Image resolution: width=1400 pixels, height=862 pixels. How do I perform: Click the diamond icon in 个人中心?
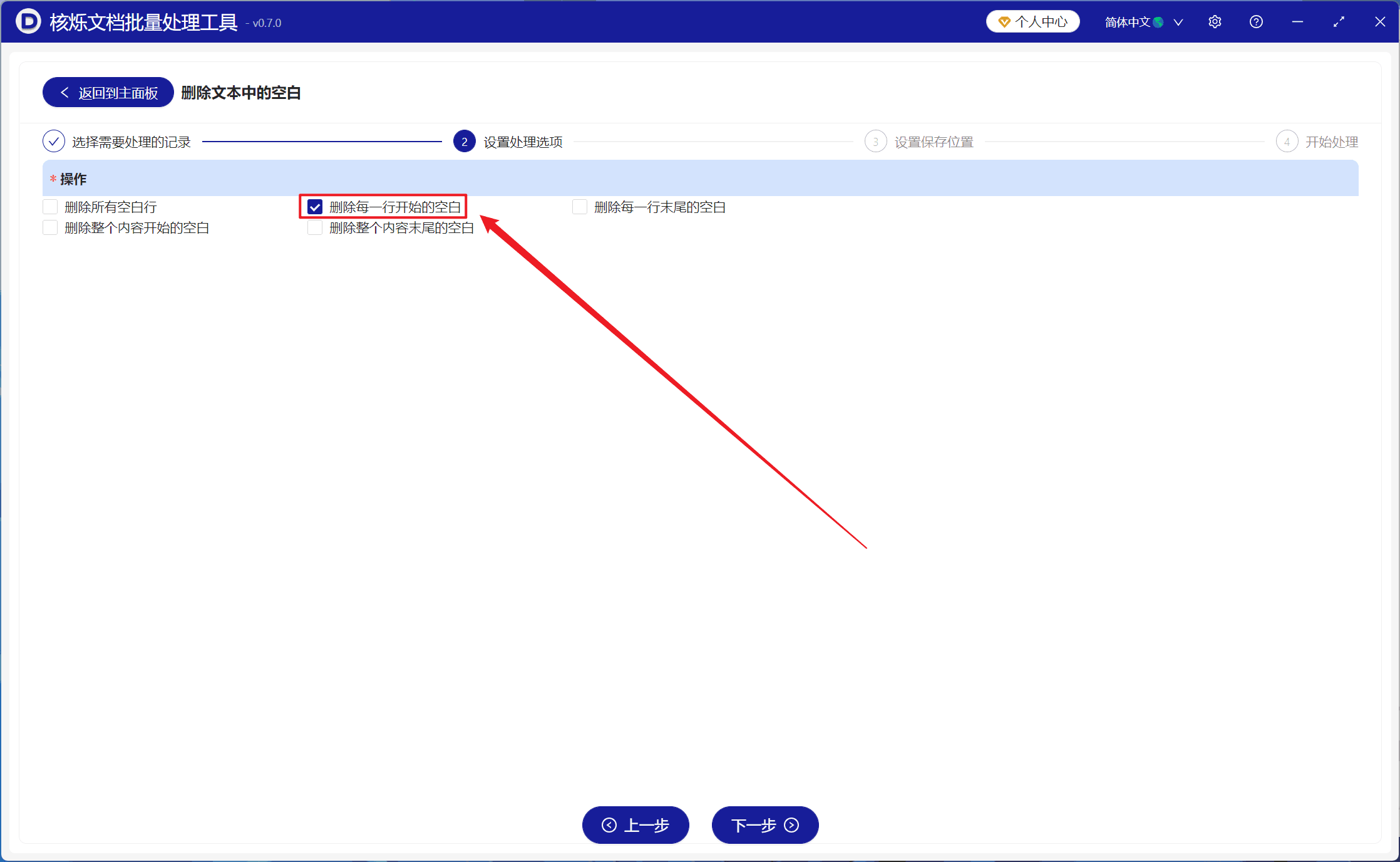point(1004,22)
